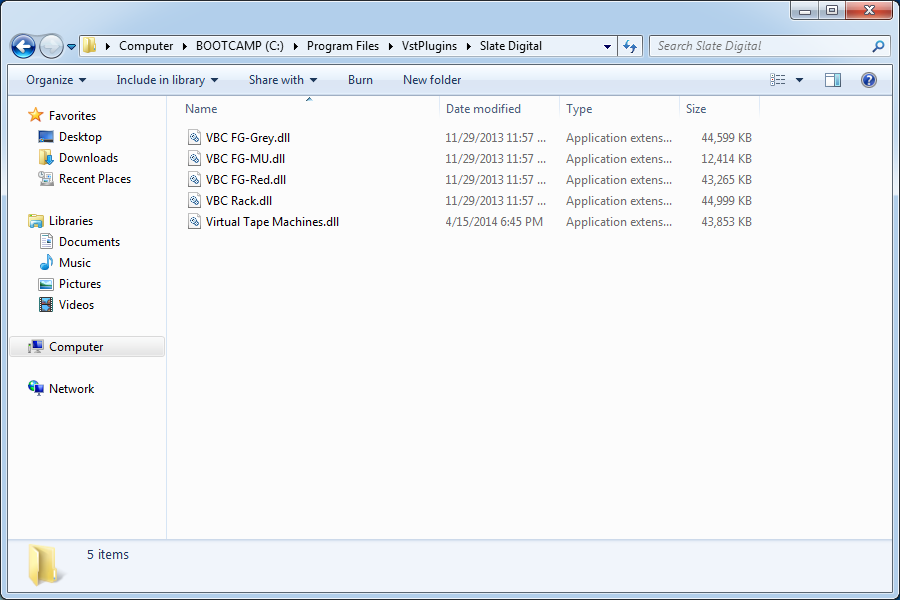Select the VBC FG-MU.dll file icon

click(195, 159)
